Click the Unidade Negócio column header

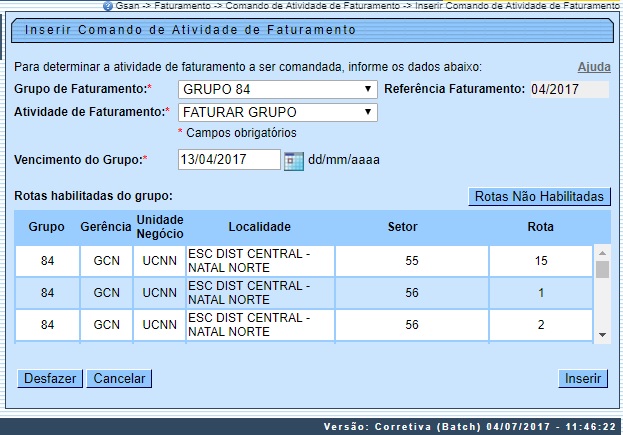click(x=160, y=227)
